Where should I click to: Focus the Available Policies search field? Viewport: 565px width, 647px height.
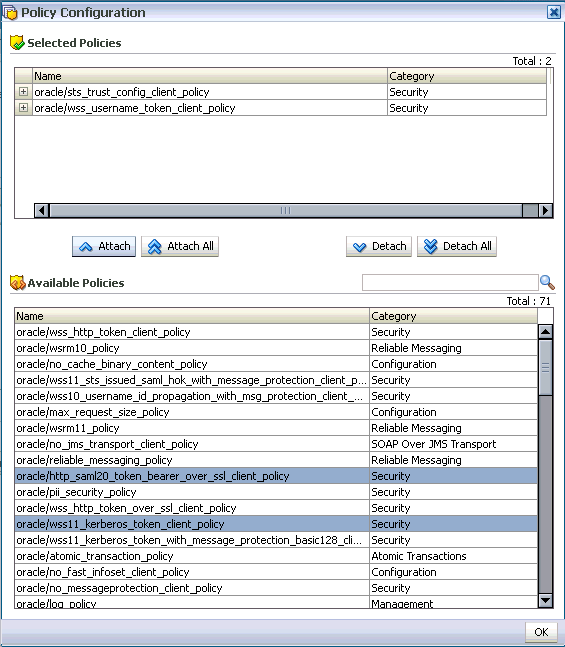(x=450, y=283)
